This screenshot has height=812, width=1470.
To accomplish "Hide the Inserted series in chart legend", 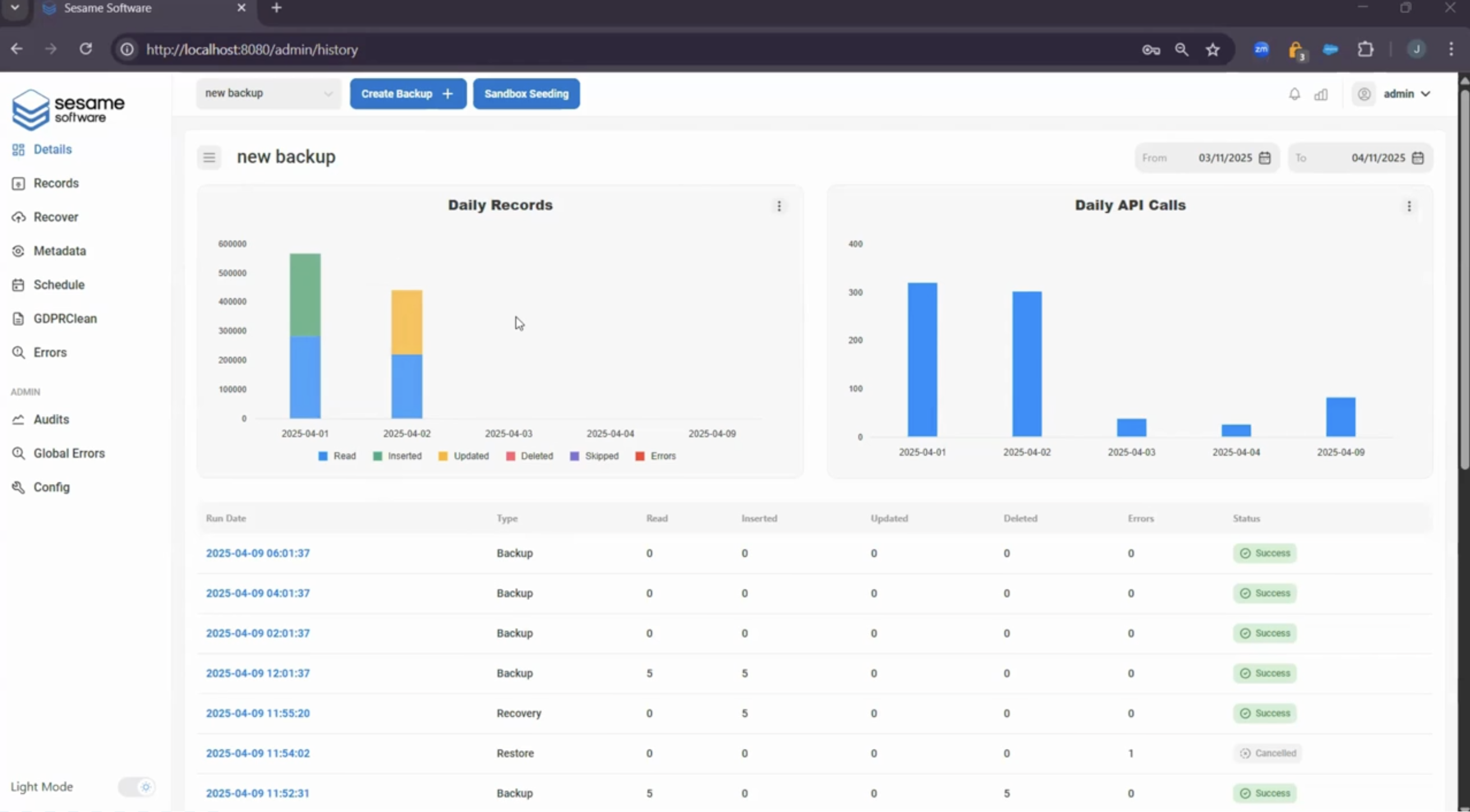I will 397,456.
